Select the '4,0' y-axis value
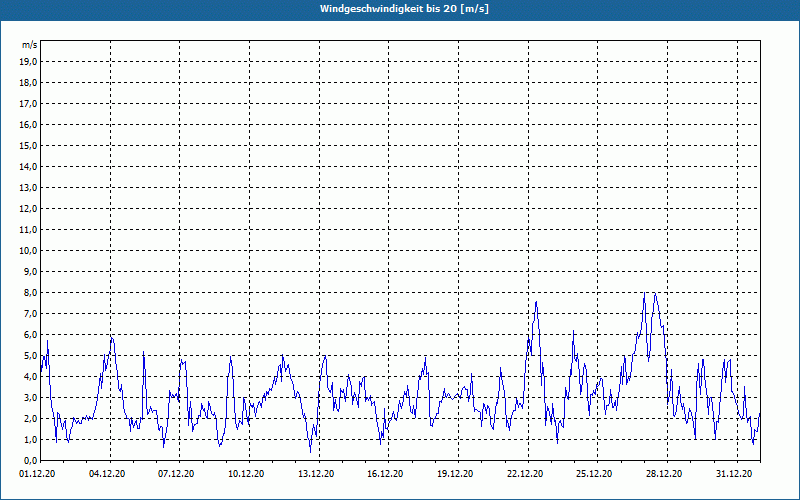This screenshot has width=800, height=500. point(30,376)
